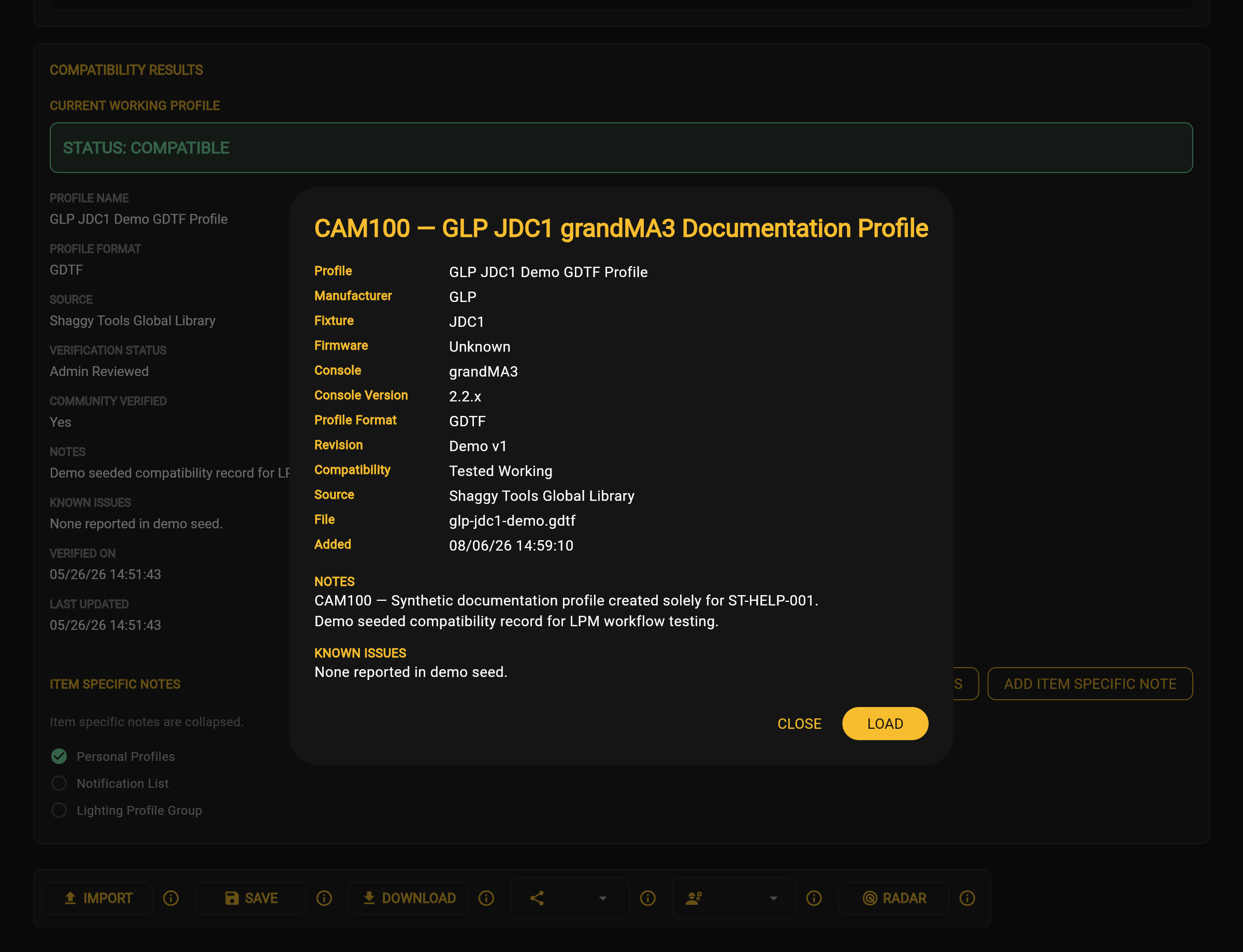This screenshot has height=952, width=1243.
Task: Click the Status: Compatible banner
Action: pos(621,147)
